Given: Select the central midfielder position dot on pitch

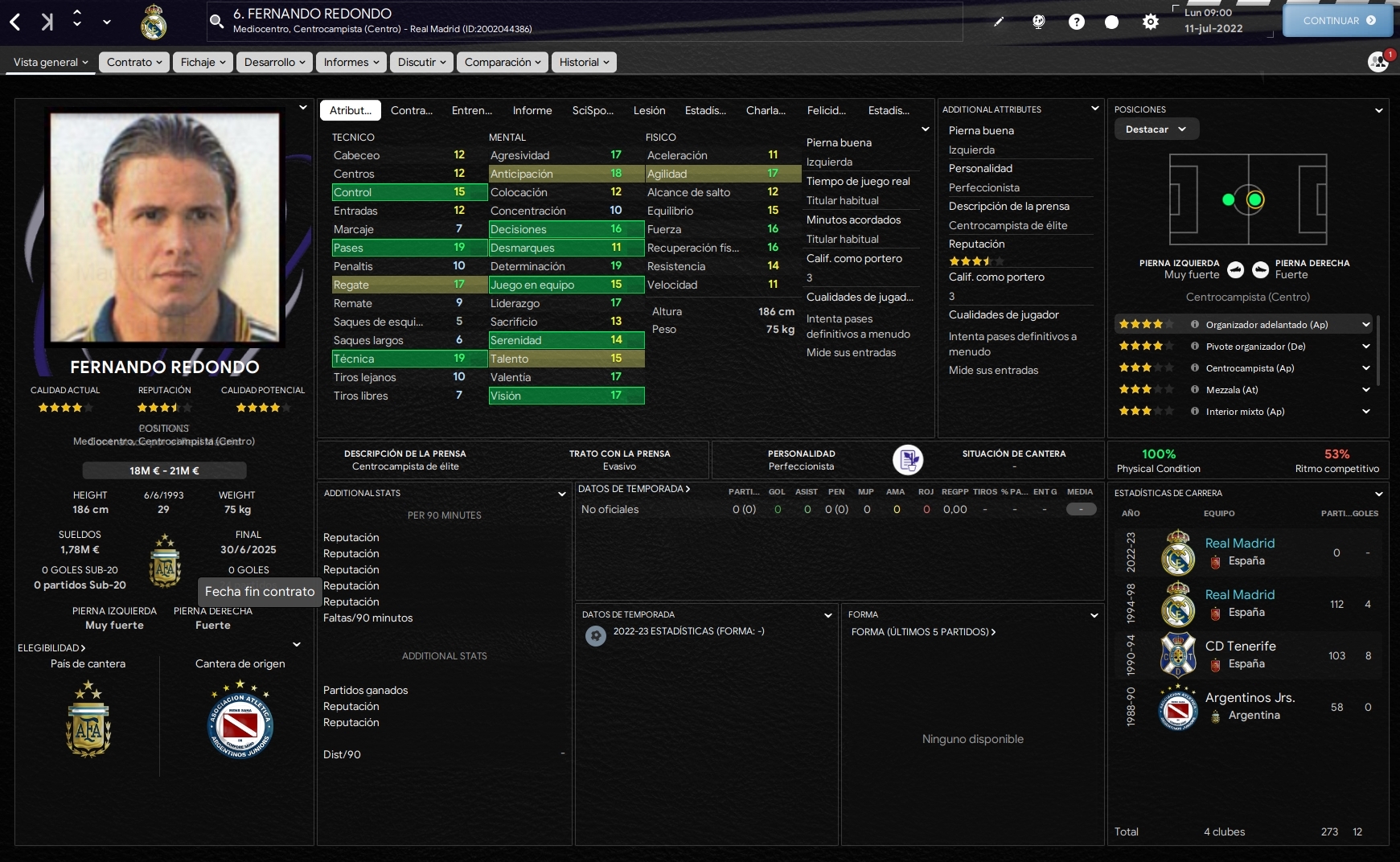Looking at the screenshot, I should point(1255,199).
